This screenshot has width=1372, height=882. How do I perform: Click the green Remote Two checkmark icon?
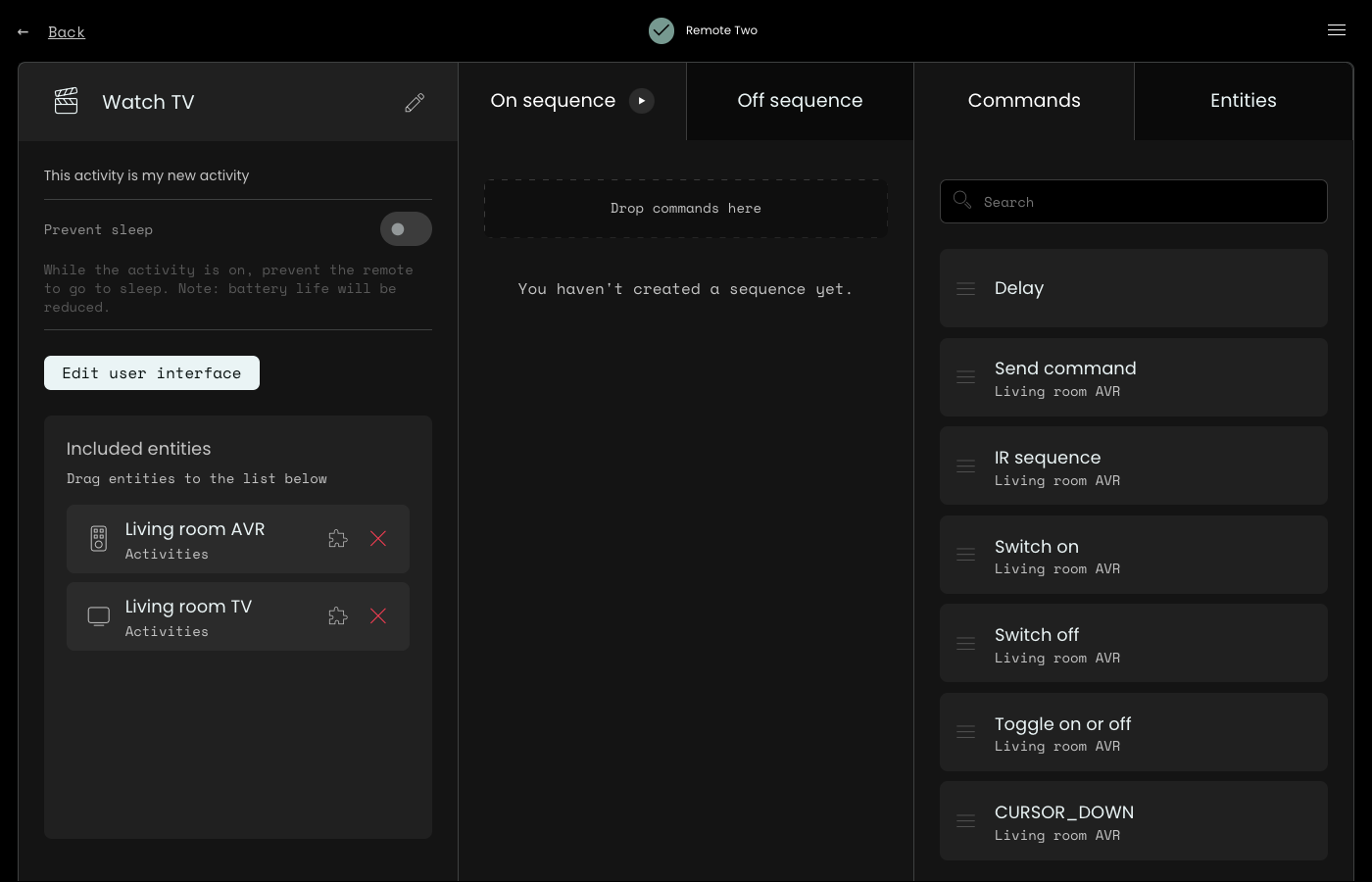click(661, 30)
